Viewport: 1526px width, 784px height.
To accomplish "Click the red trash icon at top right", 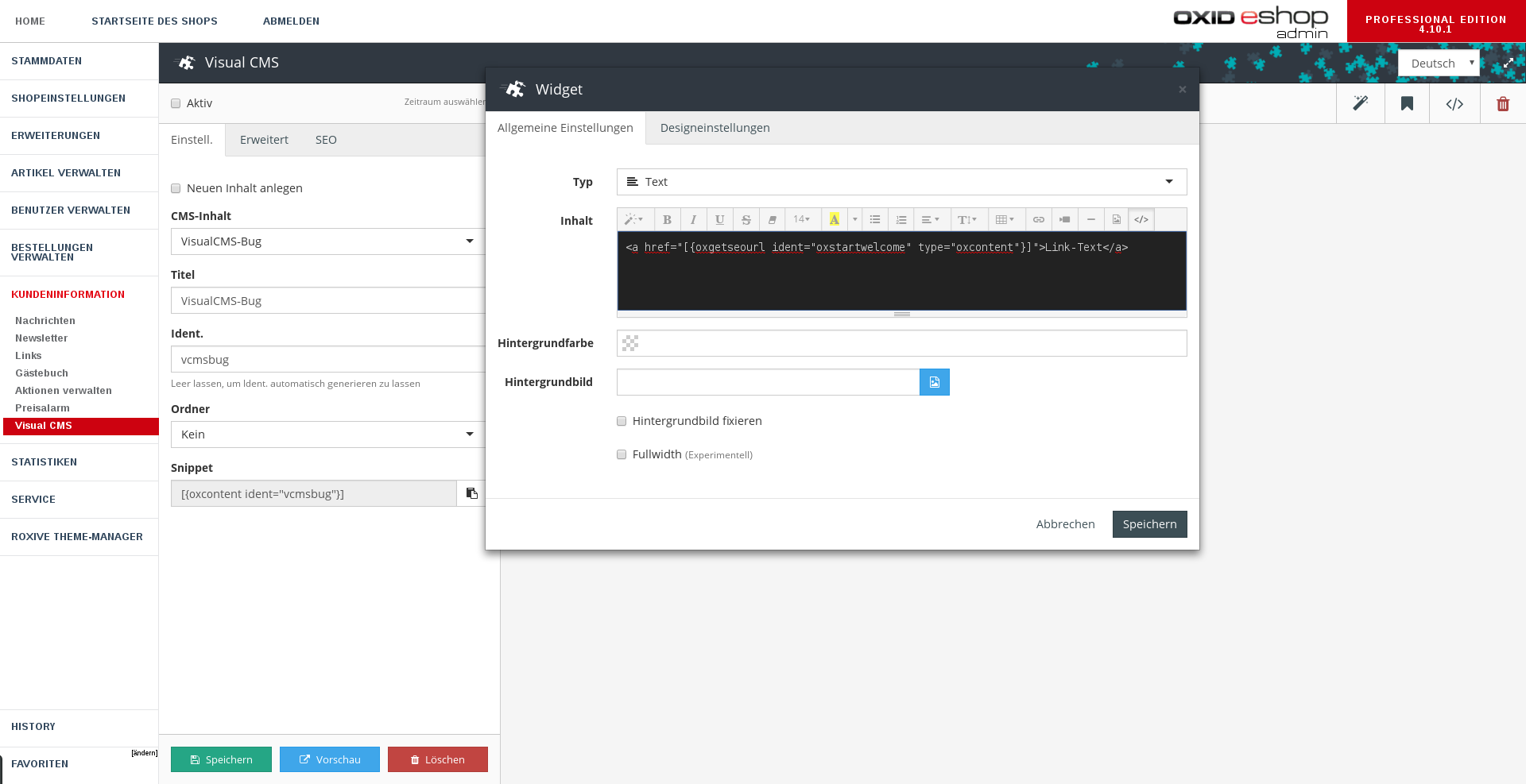I will point(1502,104).
